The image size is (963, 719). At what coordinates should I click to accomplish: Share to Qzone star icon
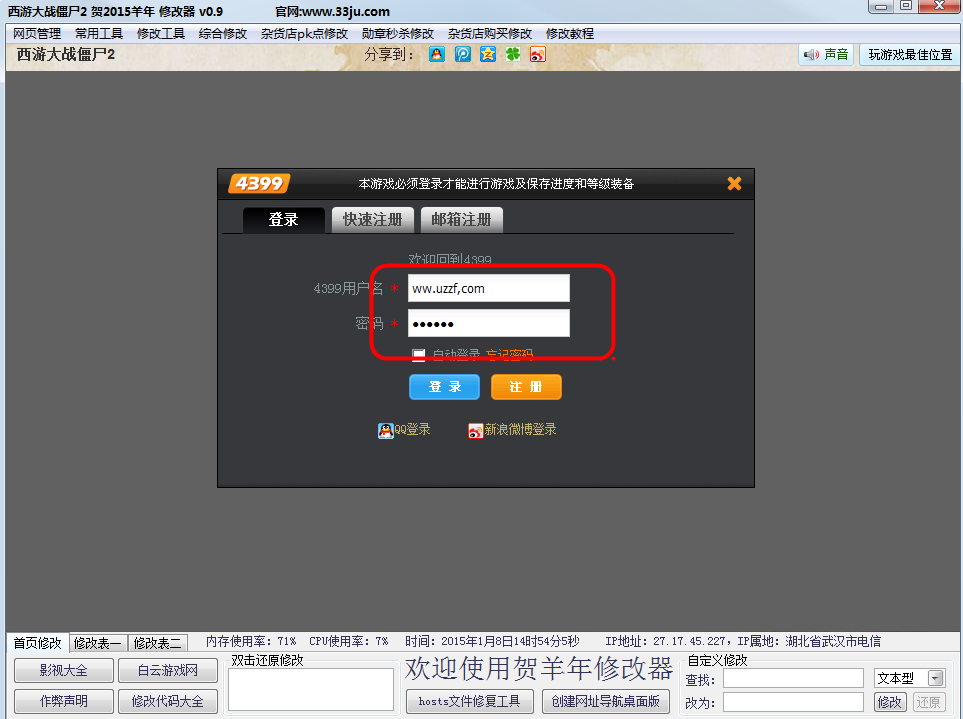[x=488, y=55]
